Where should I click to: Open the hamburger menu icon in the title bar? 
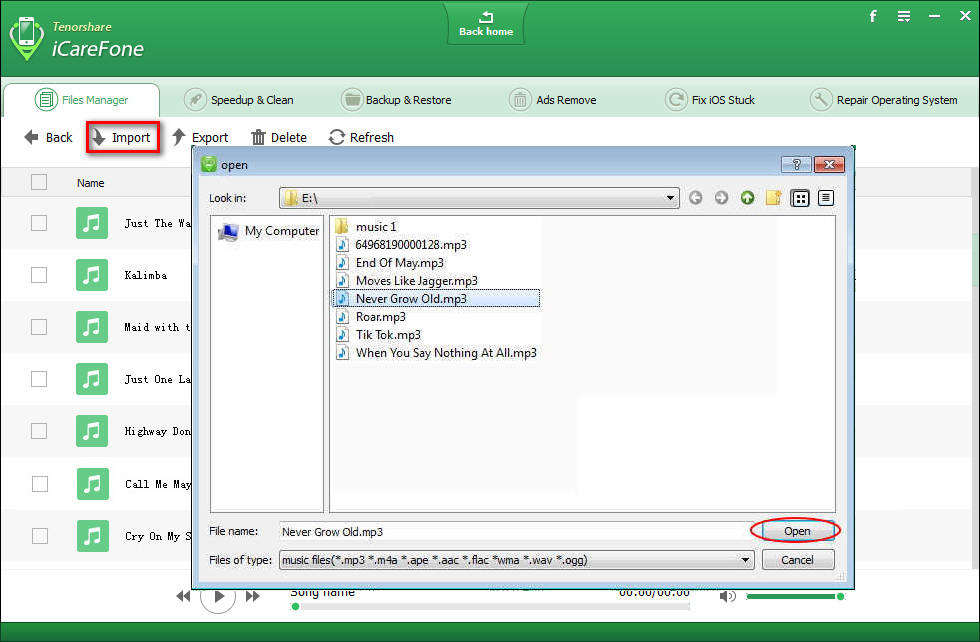tap(904, 16)
